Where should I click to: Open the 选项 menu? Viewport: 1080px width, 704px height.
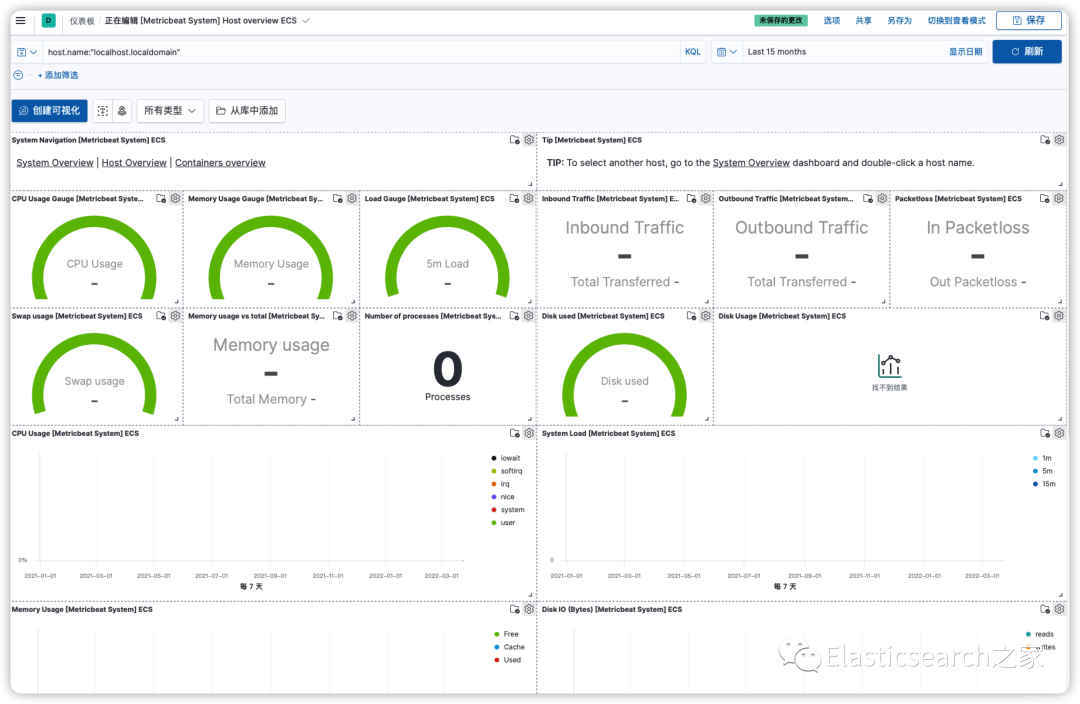tap(831, 21)
